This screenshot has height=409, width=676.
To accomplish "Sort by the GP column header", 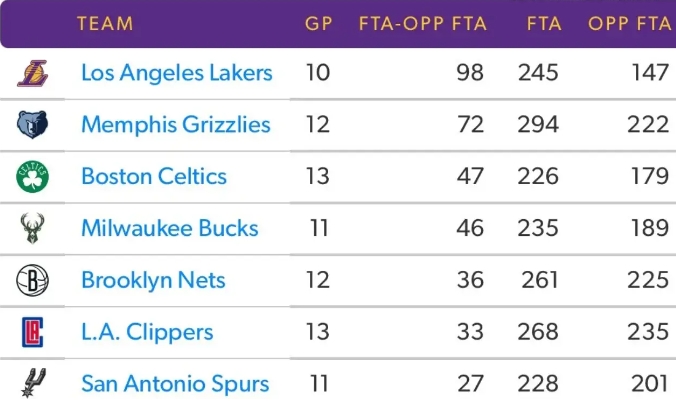I will point(318,24).
